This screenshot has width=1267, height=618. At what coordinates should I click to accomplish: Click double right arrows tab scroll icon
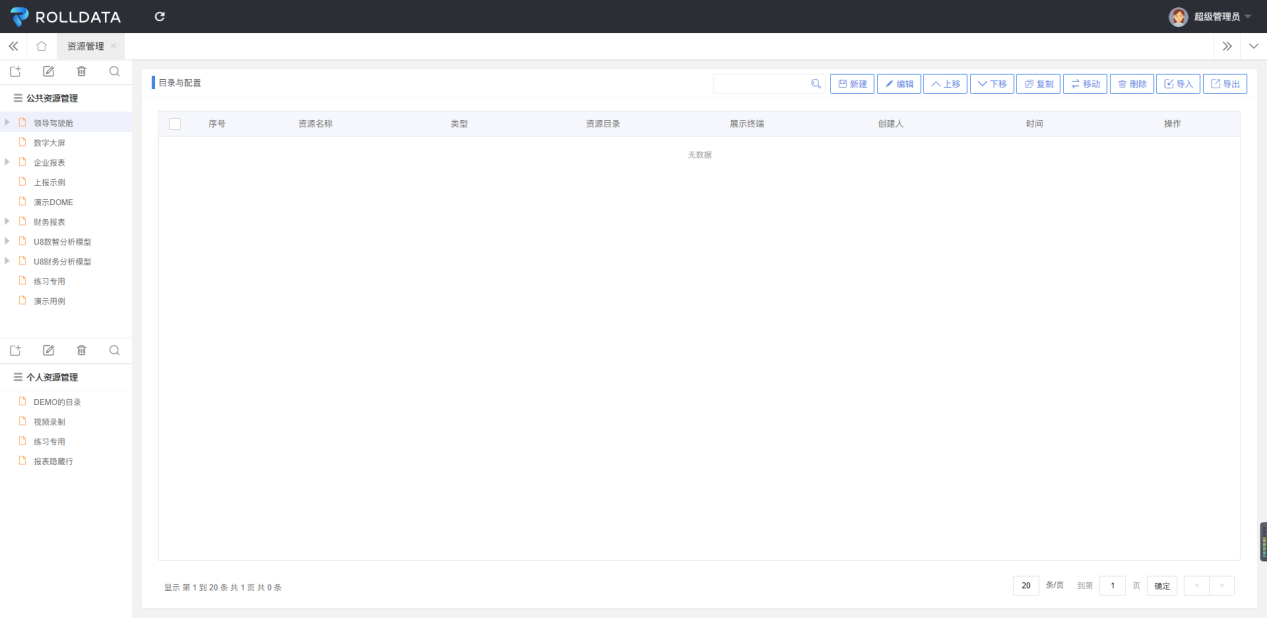pyautogui.click(x=1227, y=46)
